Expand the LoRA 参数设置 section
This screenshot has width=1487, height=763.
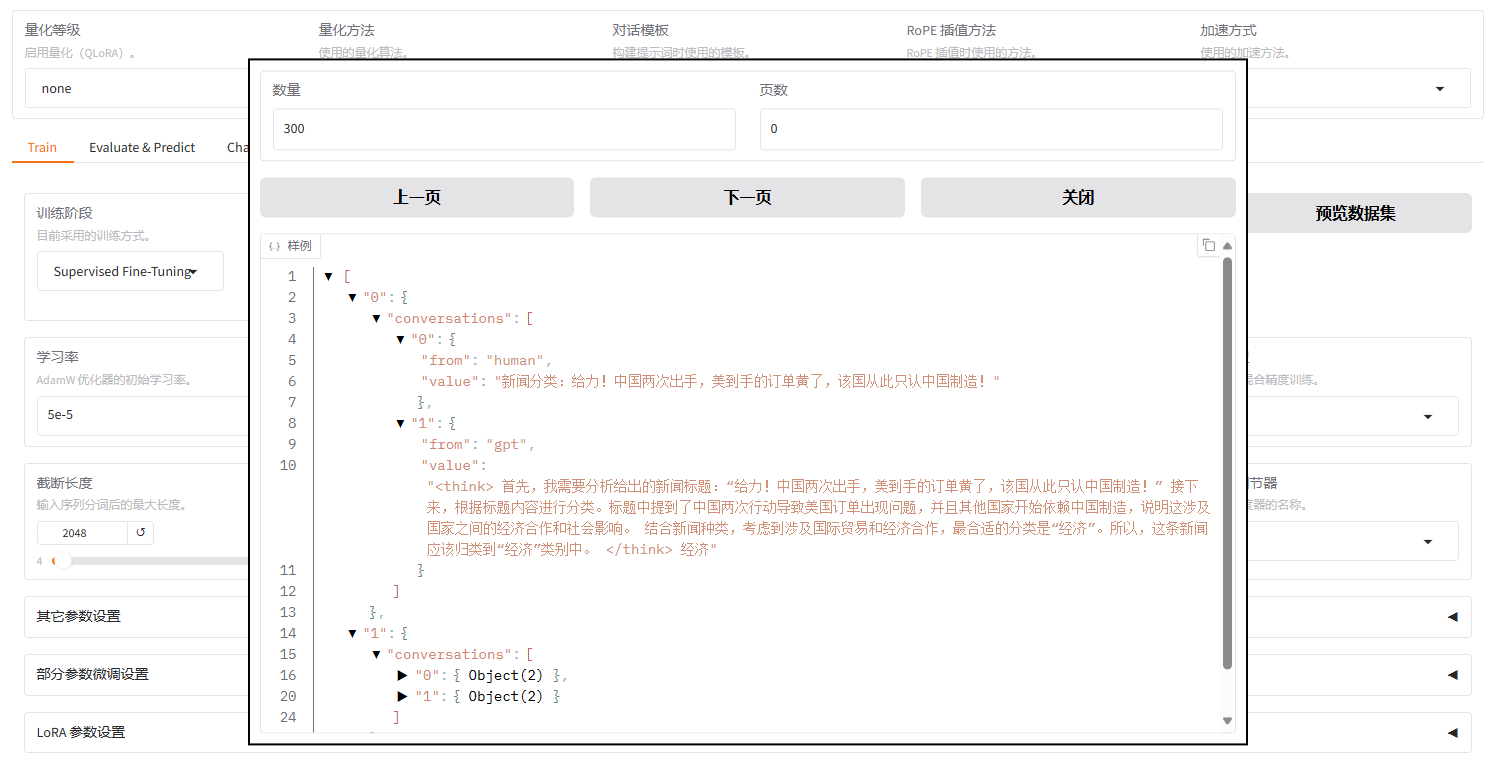coord(1451,733)
